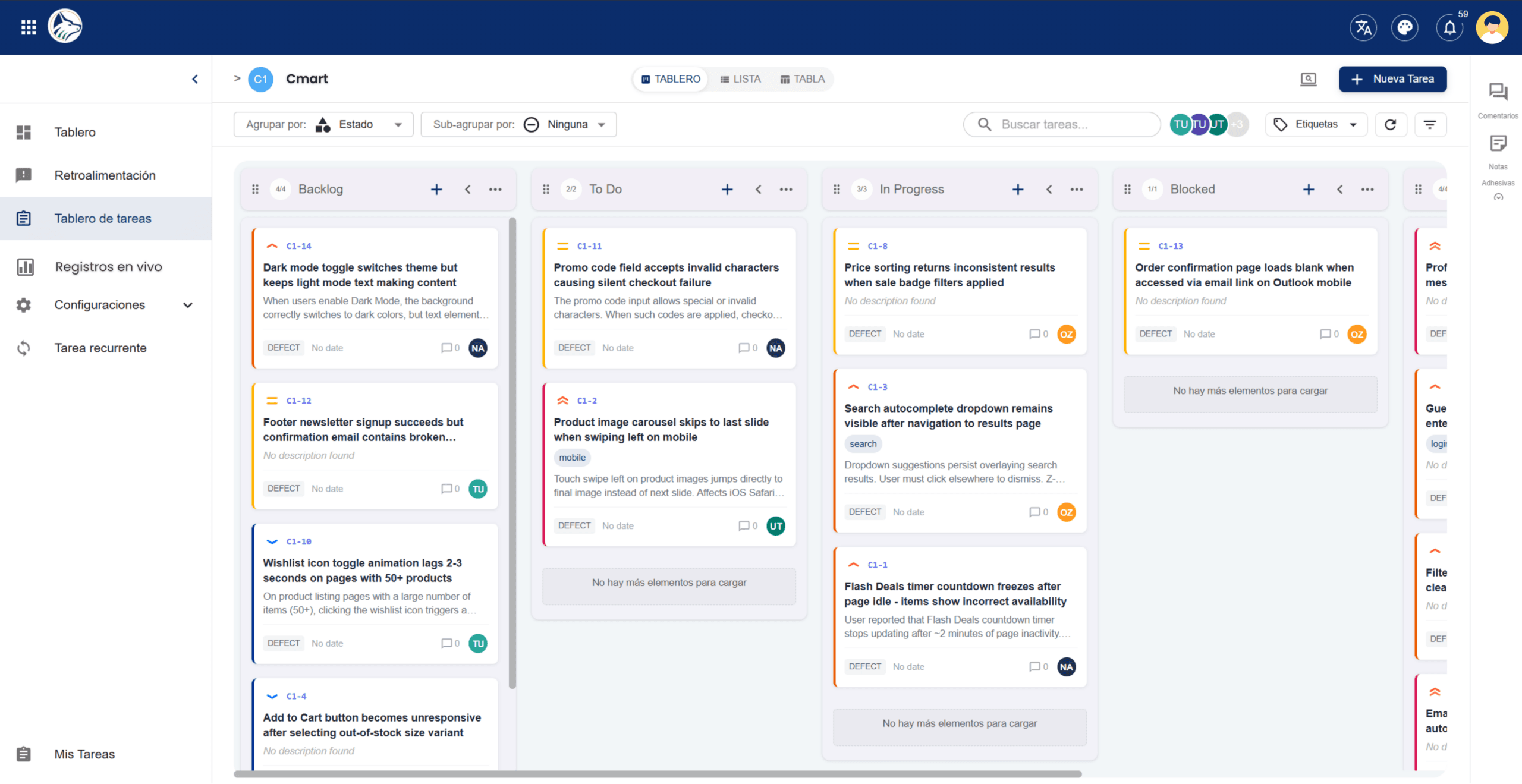1522x784 pixels.
Task: Refresh the task board
Action: pos(1390,124)
